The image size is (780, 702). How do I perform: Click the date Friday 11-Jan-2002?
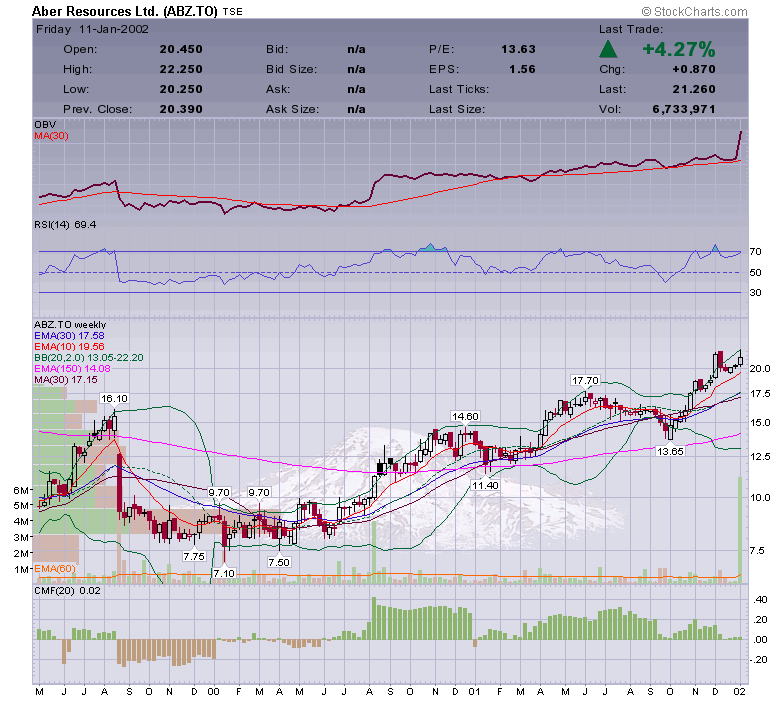coord(93,29)
